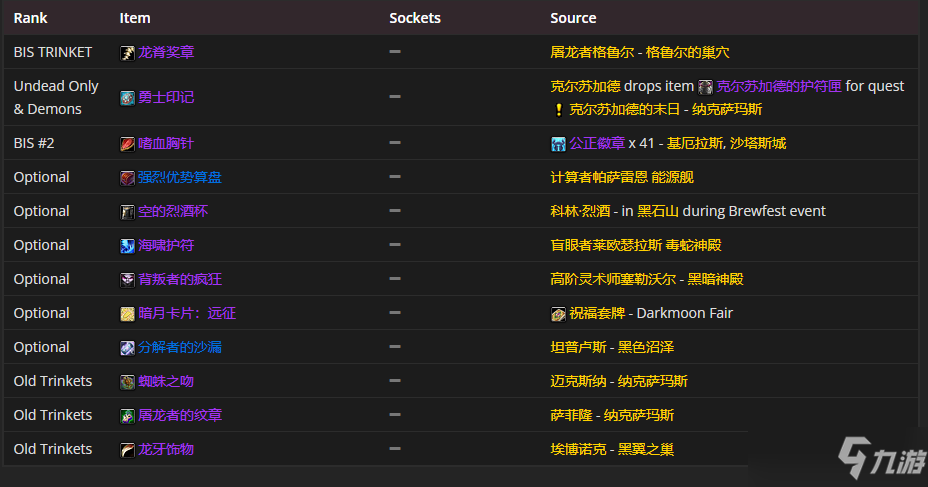928x487 pixels.
Task: Follow the 黑暗神殿 source link
Action: (716, 279)
